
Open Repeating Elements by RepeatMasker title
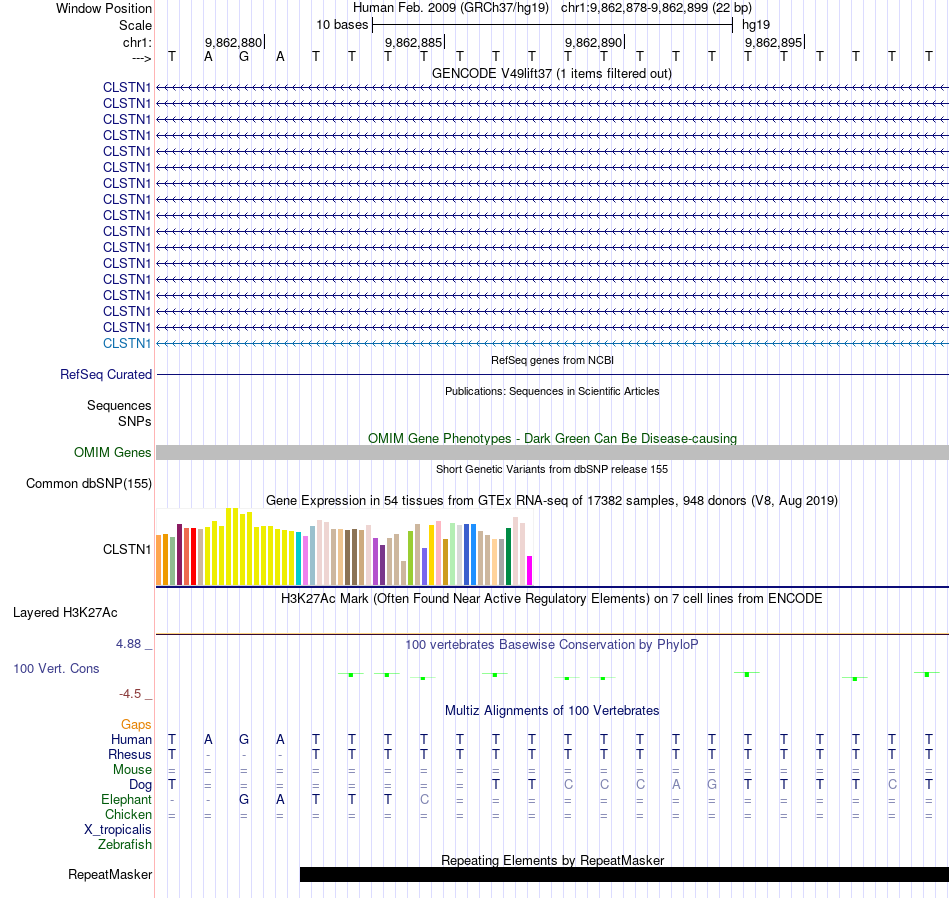click(552, 860)
